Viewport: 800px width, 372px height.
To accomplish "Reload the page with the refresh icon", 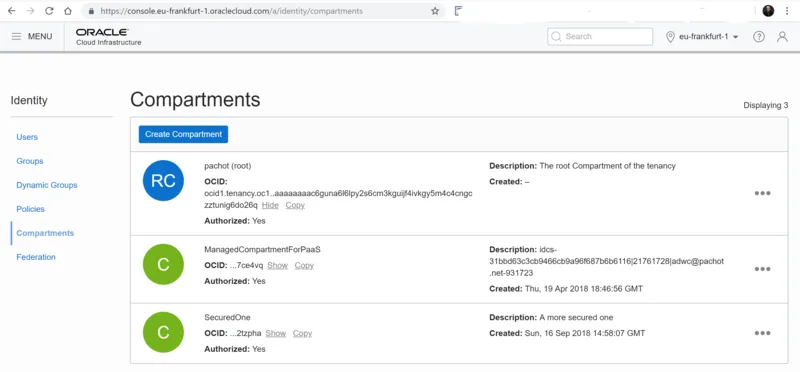I will click(49, 11).
